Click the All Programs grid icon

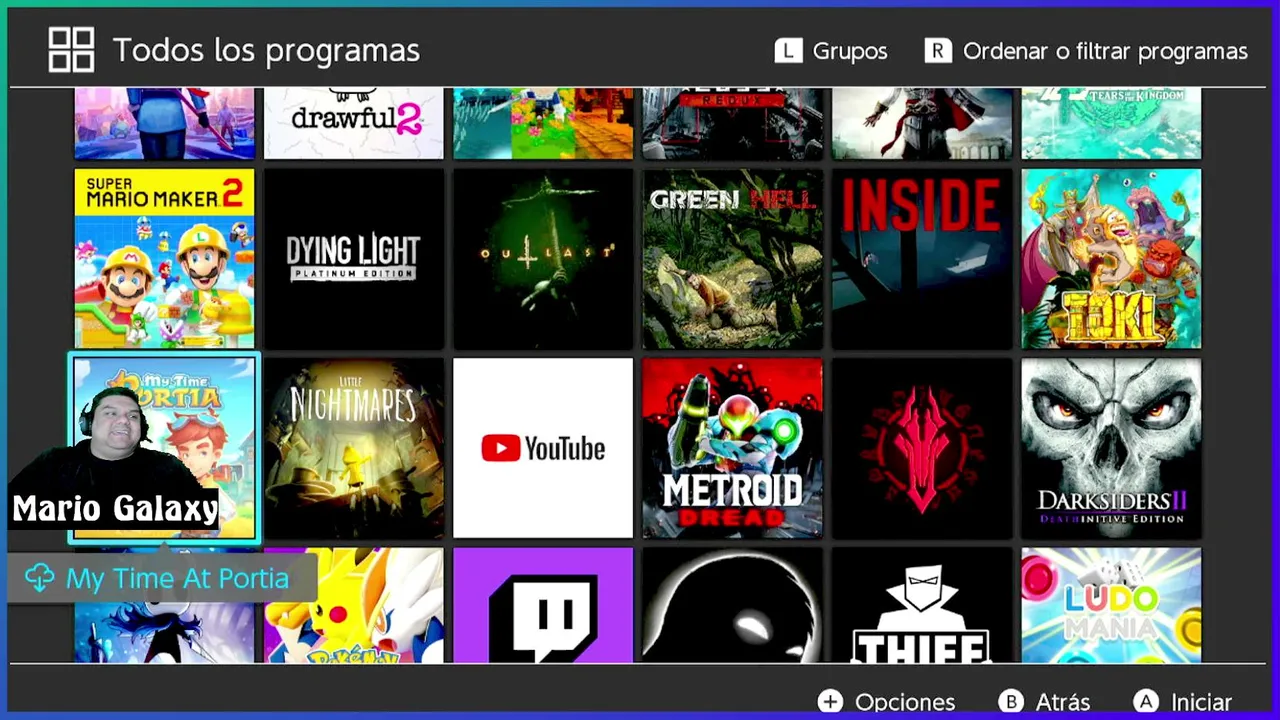click(x=71, y=50)
